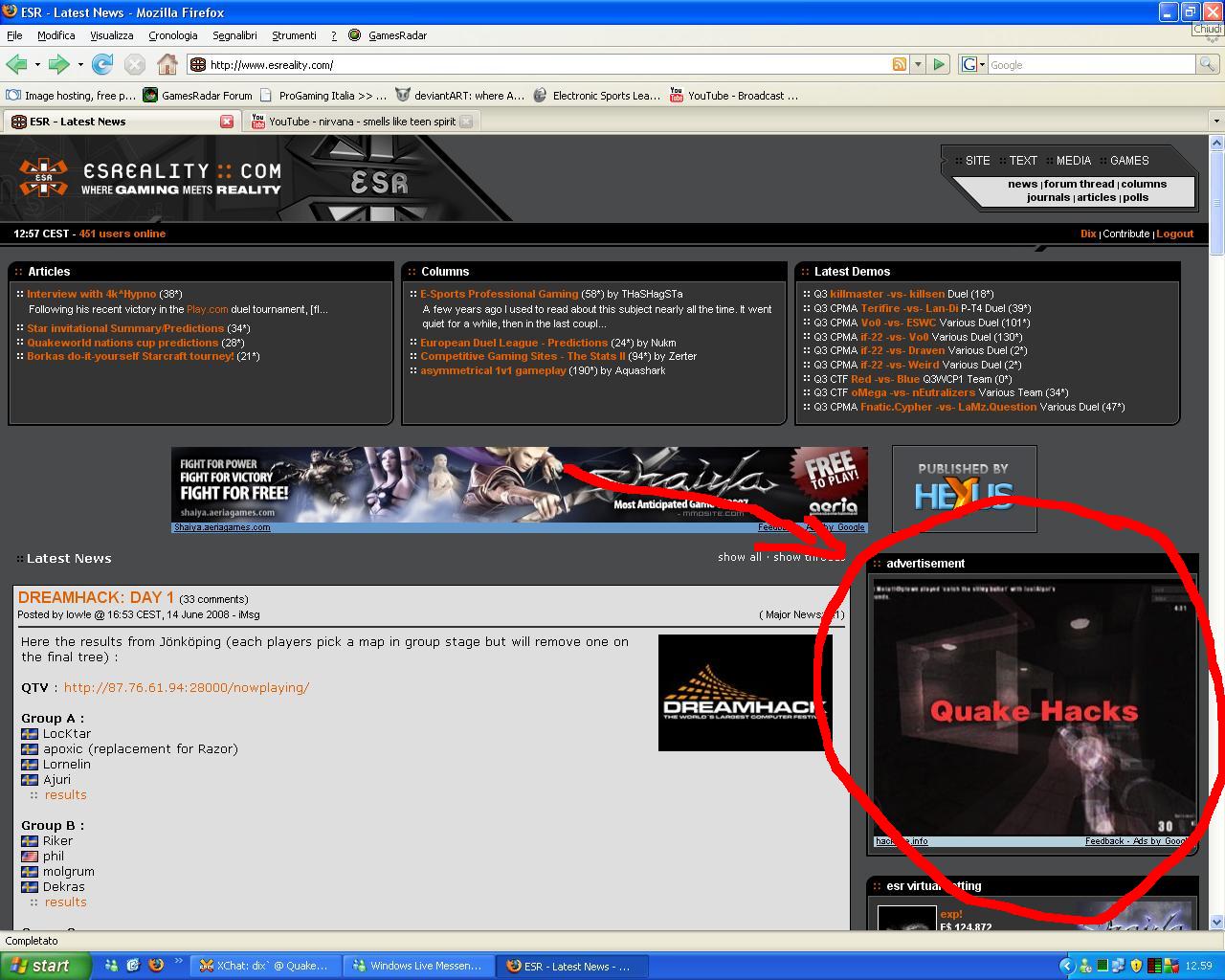
Task: Click the Firefox Back arrow button
Action: click(x=16, y=64)
